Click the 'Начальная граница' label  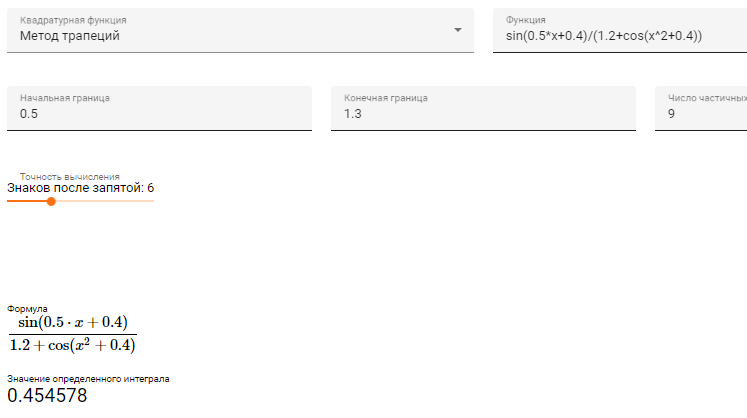[65, 98]
